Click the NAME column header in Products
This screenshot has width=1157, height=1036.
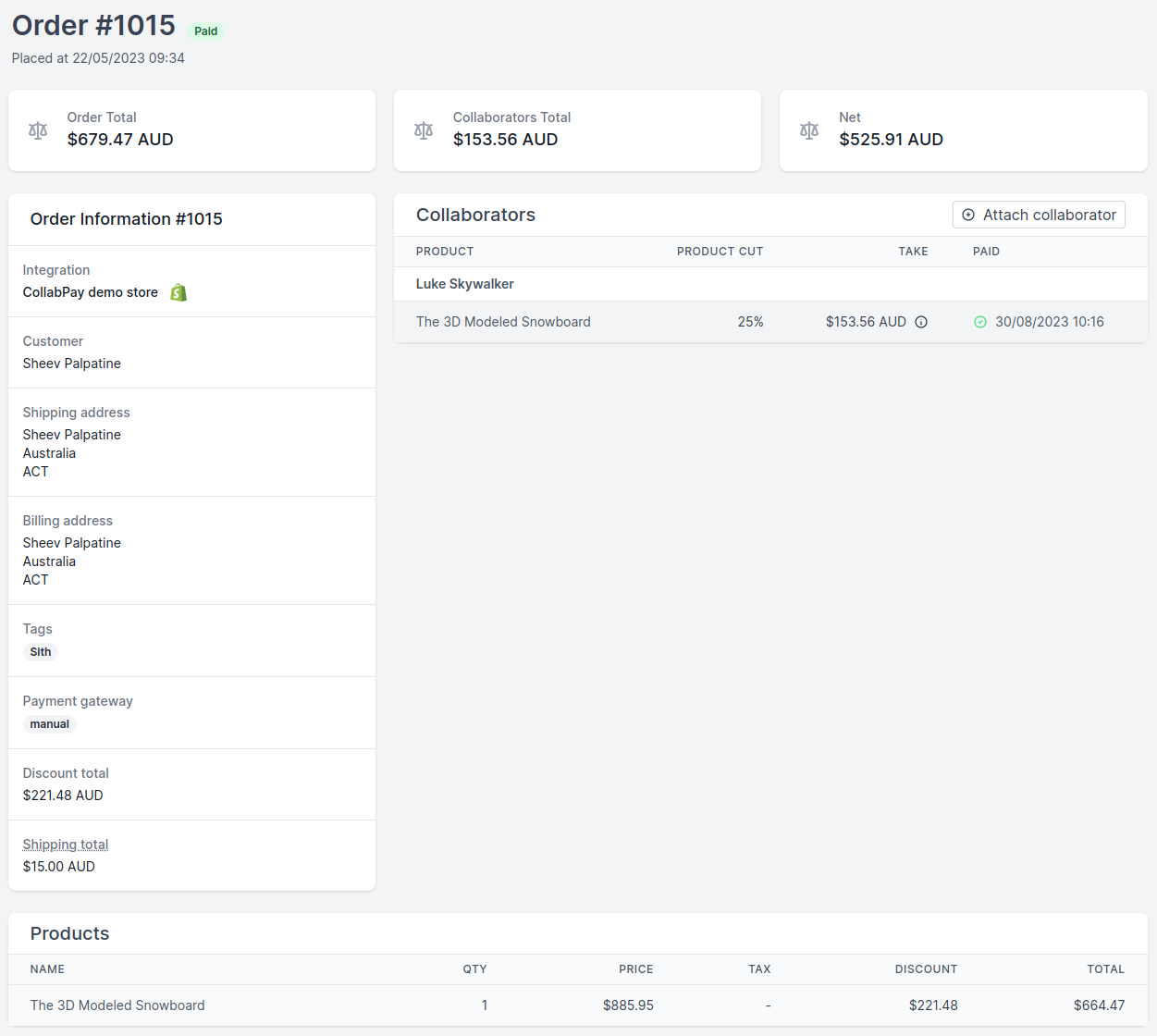[47, 969]
